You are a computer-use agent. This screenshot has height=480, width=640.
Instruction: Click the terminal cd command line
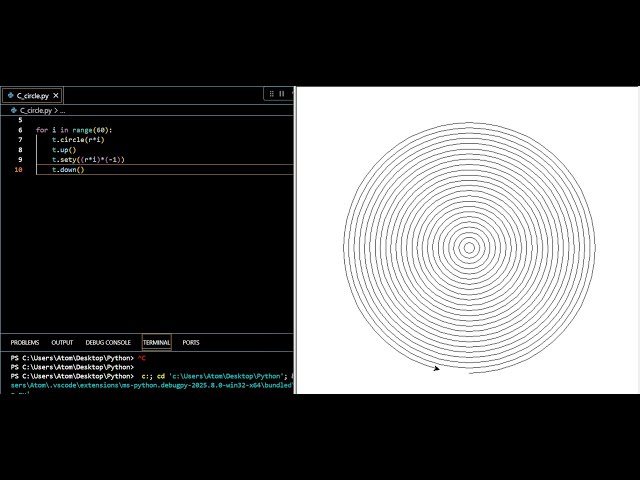(152, 376)
